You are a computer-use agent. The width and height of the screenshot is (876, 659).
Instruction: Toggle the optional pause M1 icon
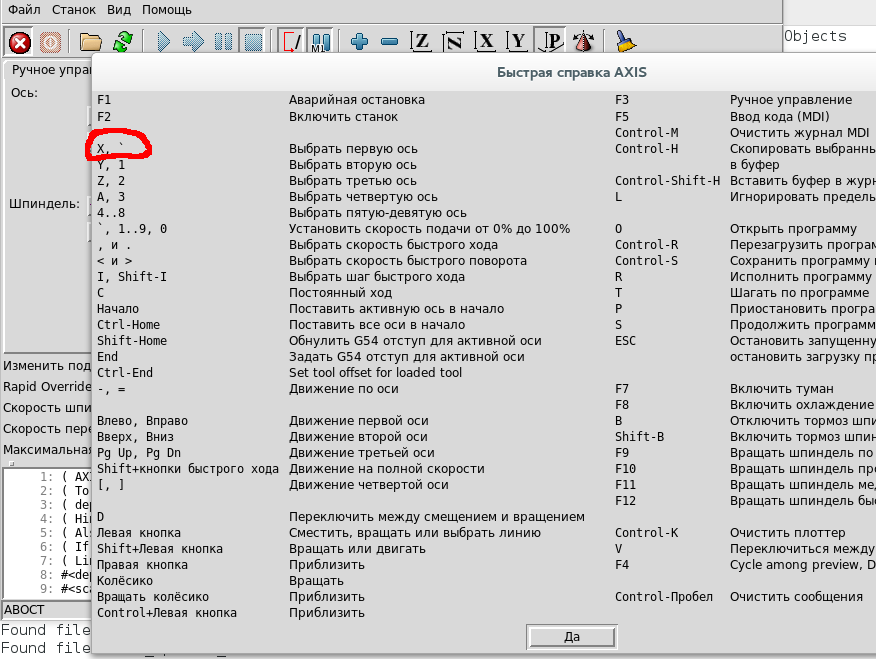pos(320,42)
